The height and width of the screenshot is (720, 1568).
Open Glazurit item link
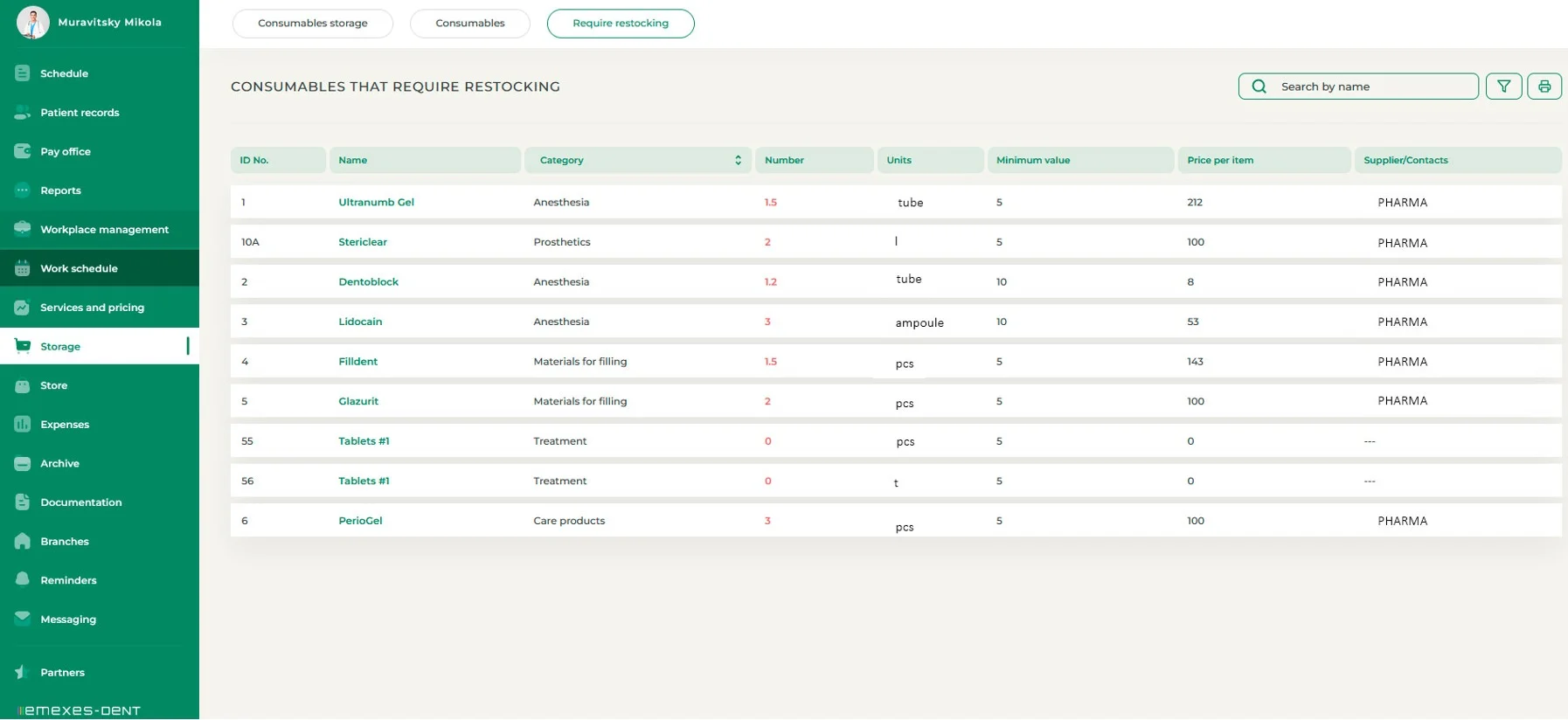click(x=358, y=401)
